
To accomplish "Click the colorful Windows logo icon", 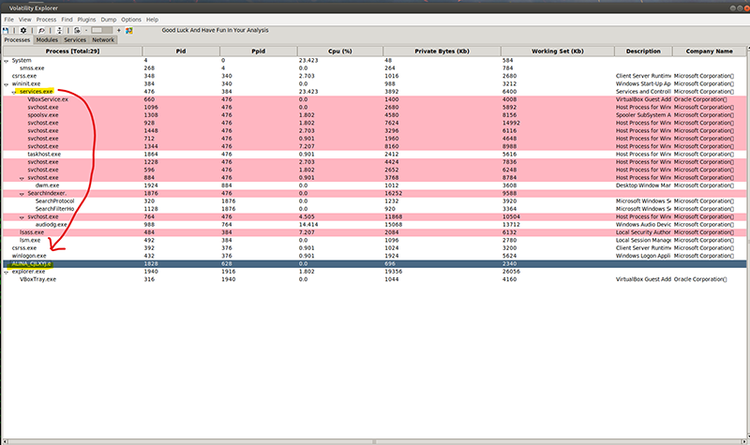I will click(129, 30).
